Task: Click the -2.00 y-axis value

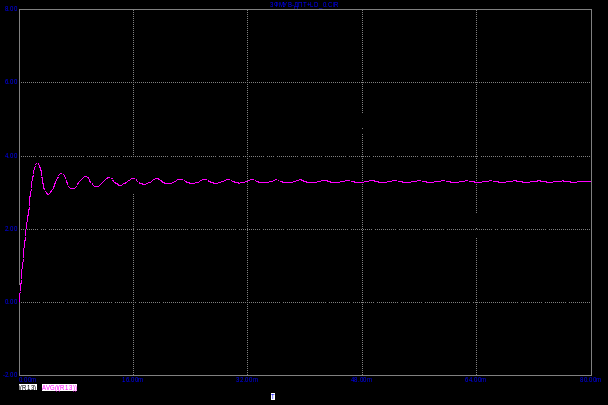Action: tap(10, 375)
